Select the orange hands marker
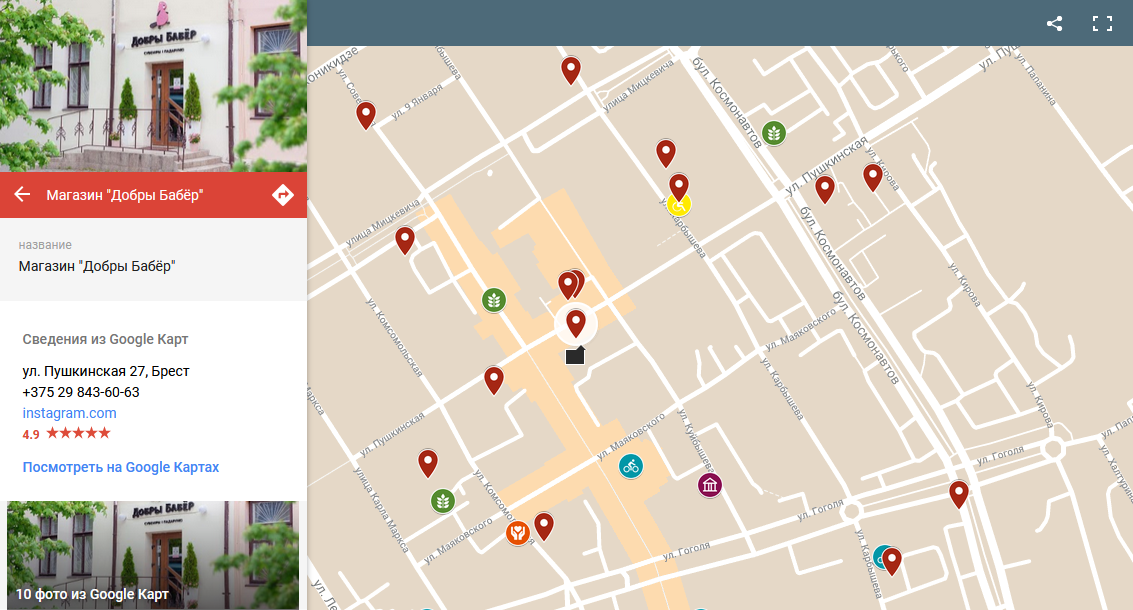1133x610 pixels. tap(517, 533)
